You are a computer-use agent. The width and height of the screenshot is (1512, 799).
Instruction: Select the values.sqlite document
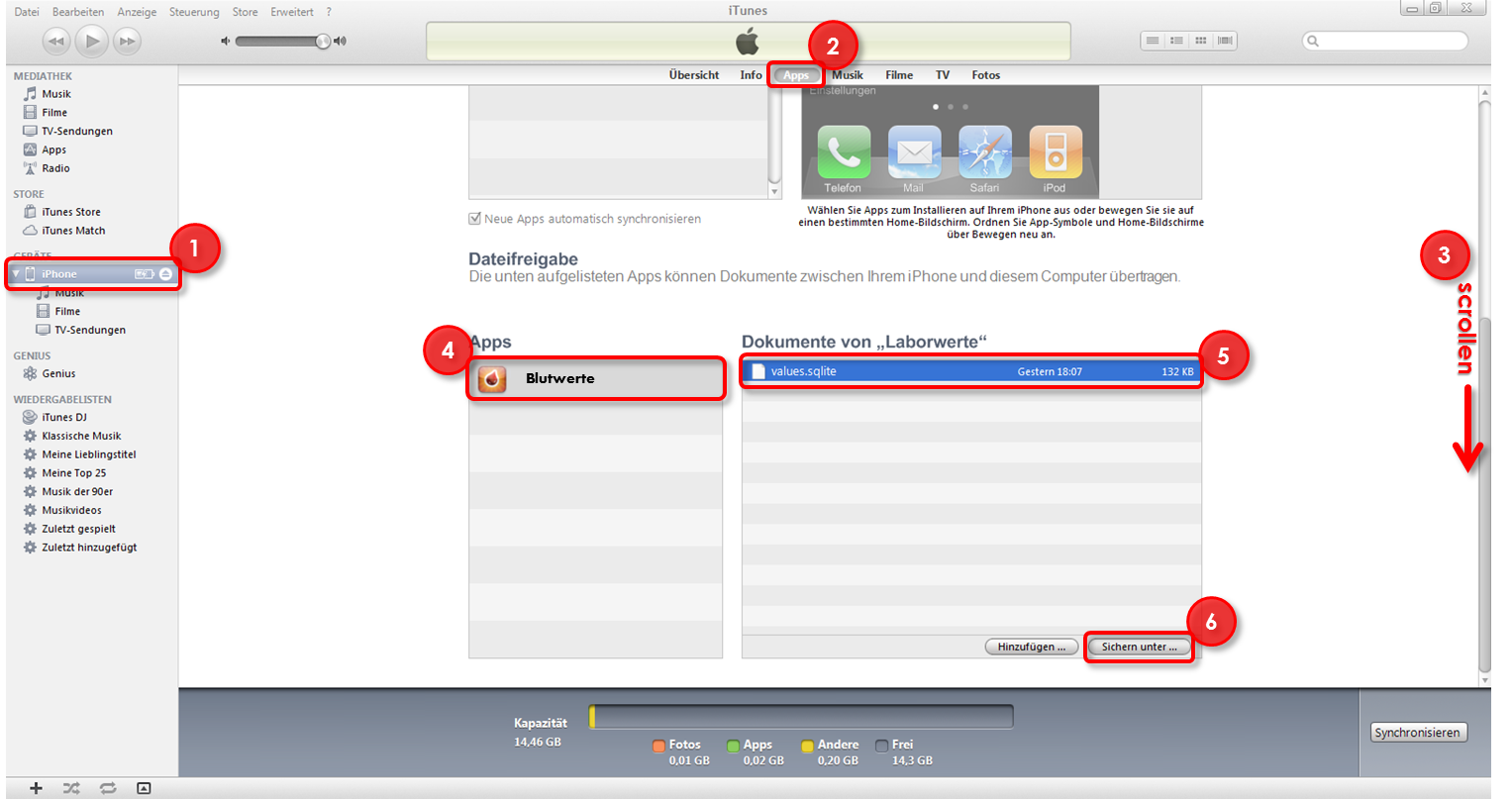pos(971,371)
